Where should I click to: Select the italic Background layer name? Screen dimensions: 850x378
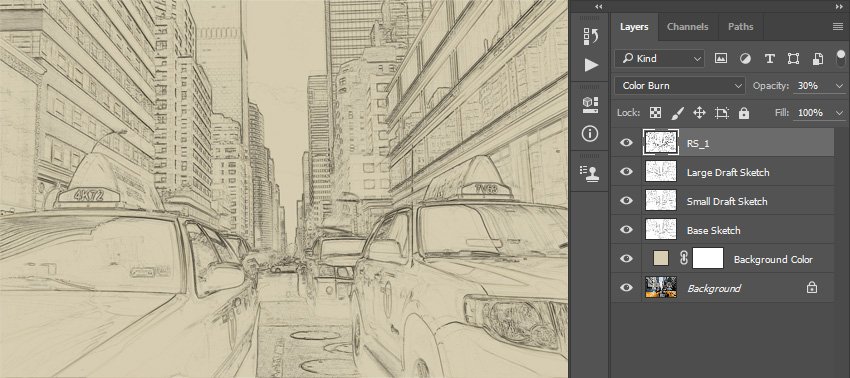click(x=714, y=289)
